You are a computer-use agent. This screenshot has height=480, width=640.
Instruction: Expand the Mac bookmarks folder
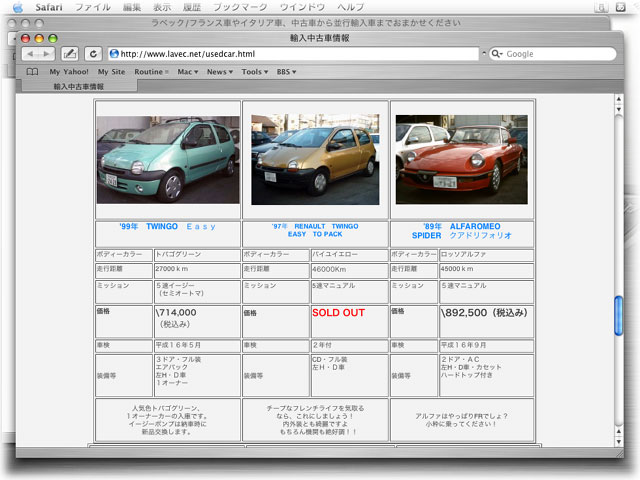[x=187, y=72]
